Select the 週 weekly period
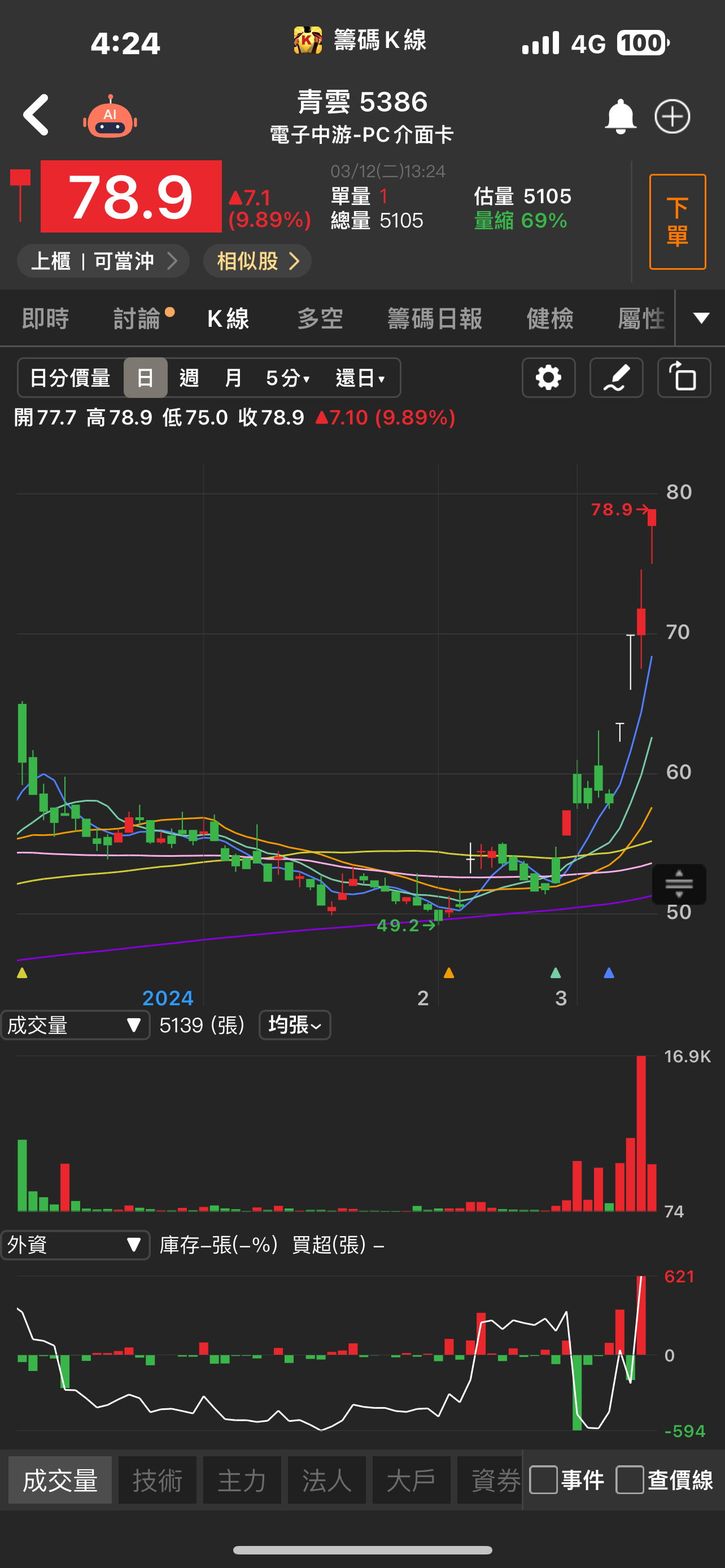Screen dimensions: 725x1568 (189, 378)
